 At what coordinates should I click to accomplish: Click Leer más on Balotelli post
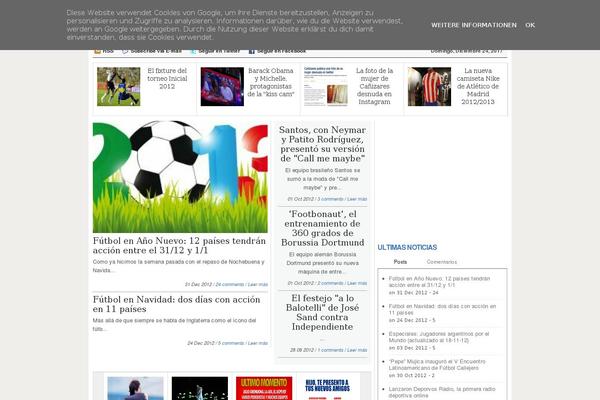click(x=357, y=350)
